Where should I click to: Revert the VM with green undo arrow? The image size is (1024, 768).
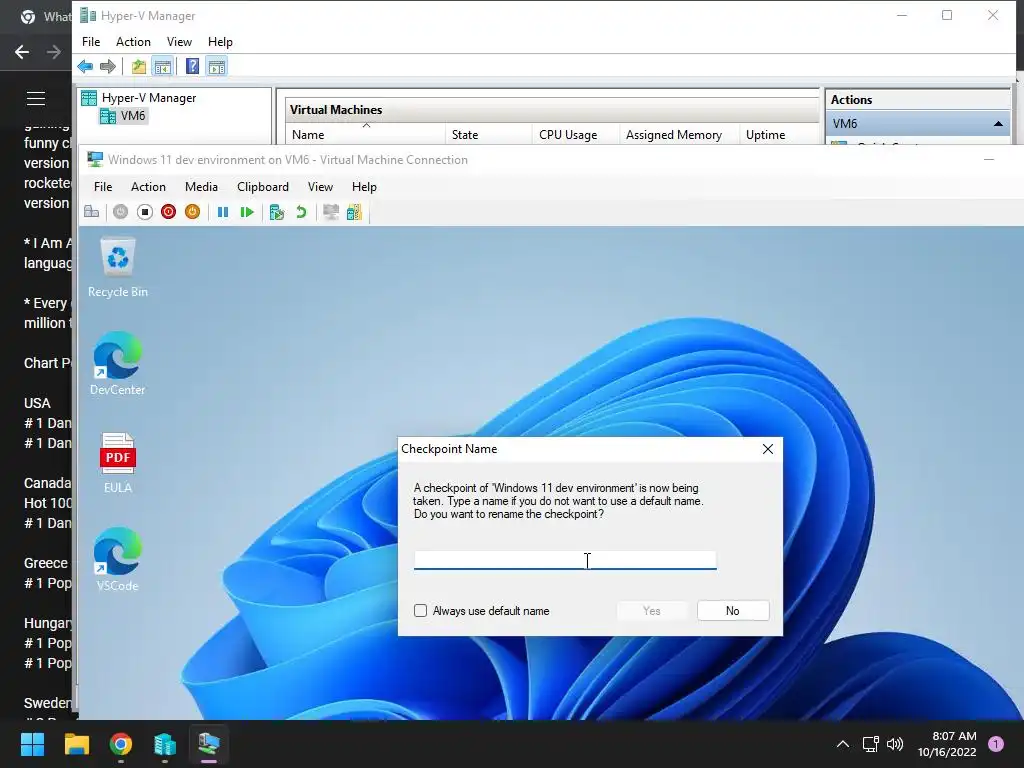(x=301, y=212)
